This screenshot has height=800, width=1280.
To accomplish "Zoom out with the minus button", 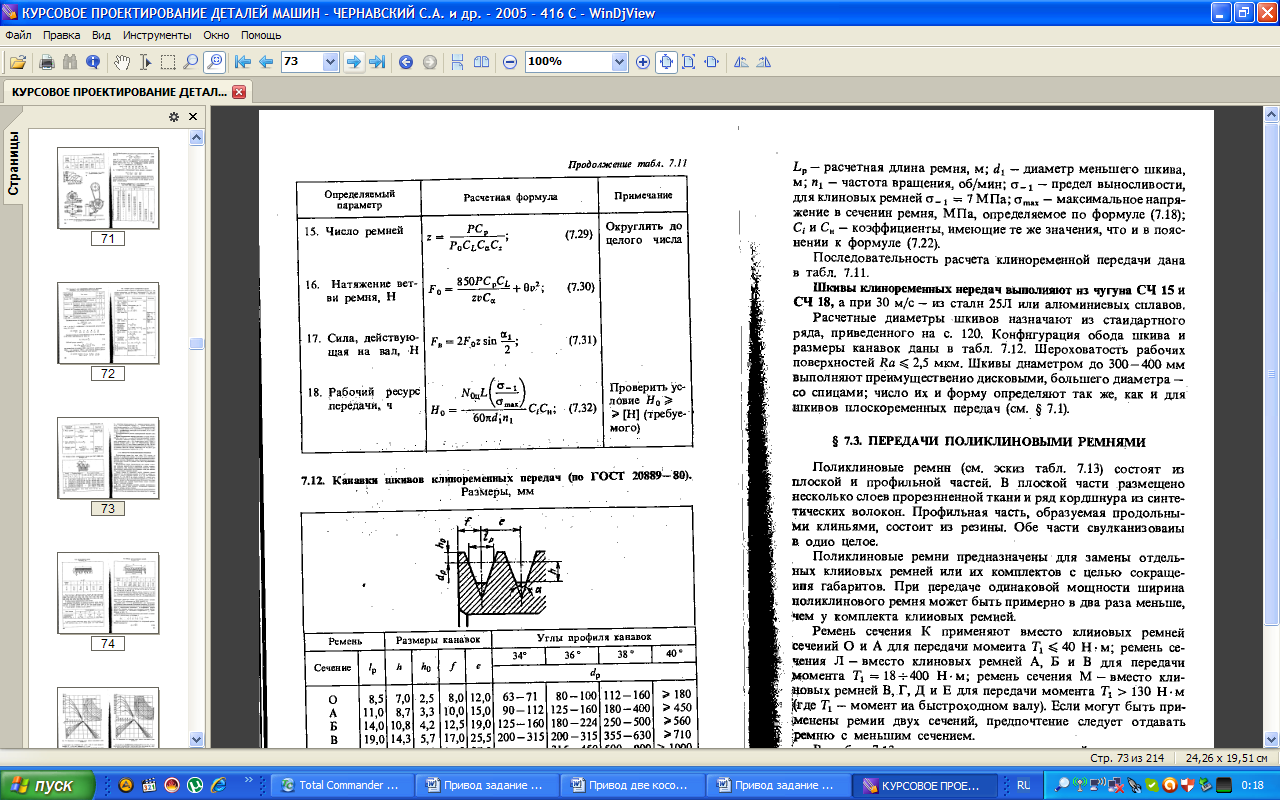I will tap(510, 62).
